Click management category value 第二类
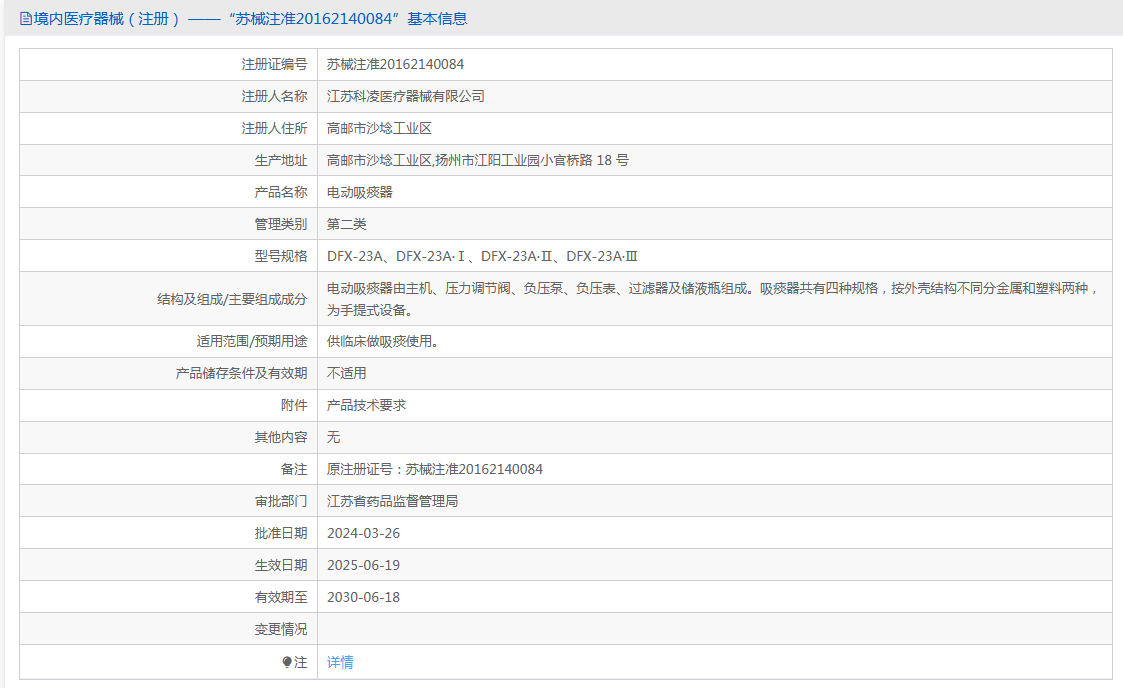Screen dimensions: 1123x688 [x=347, y=224]
